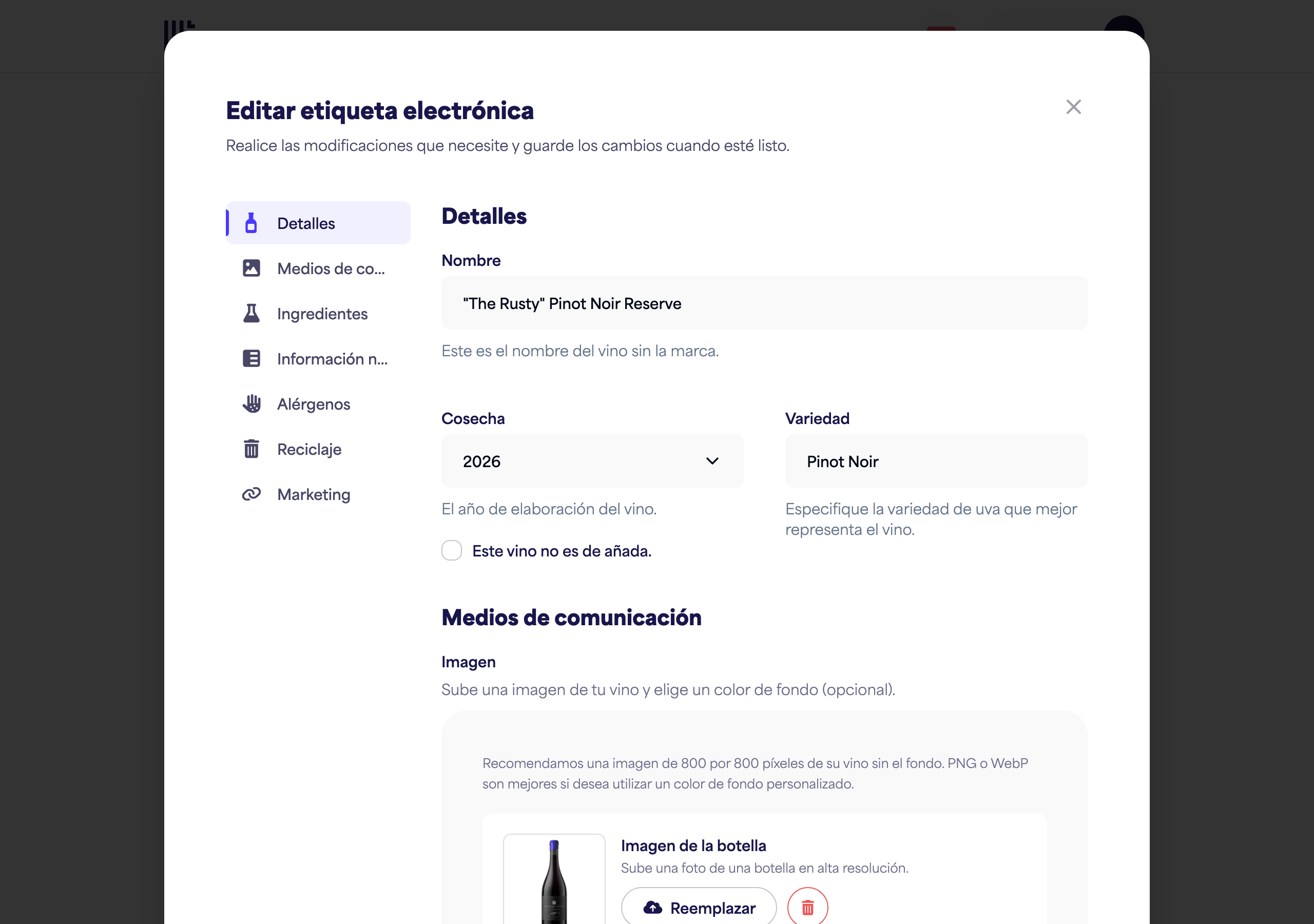Click 'El año de elaboración del vino.' hint
This screenshot has width=1314, height=924.
pos(549,508)
